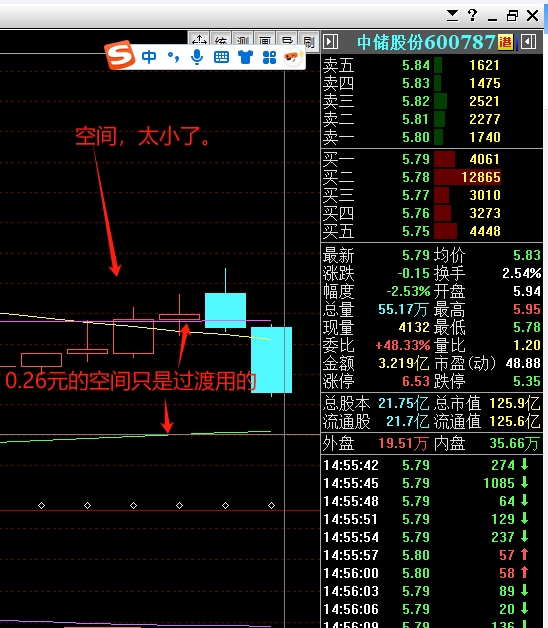Image resolution: width=548 pixels, height=628 pixels.
Task: Click the Sogou input method logo
Action: pyautogui.click(x=120, y=55)
